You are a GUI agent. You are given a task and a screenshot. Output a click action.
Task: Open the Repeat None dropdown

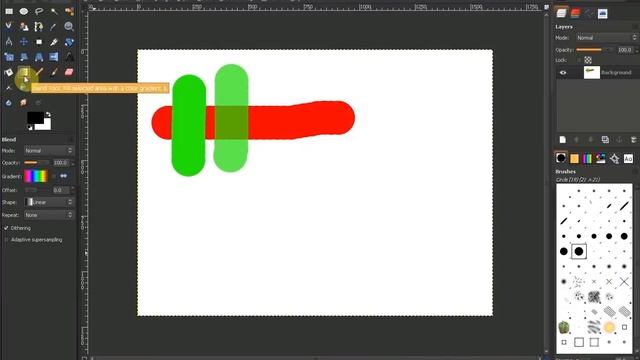[49, 215]
